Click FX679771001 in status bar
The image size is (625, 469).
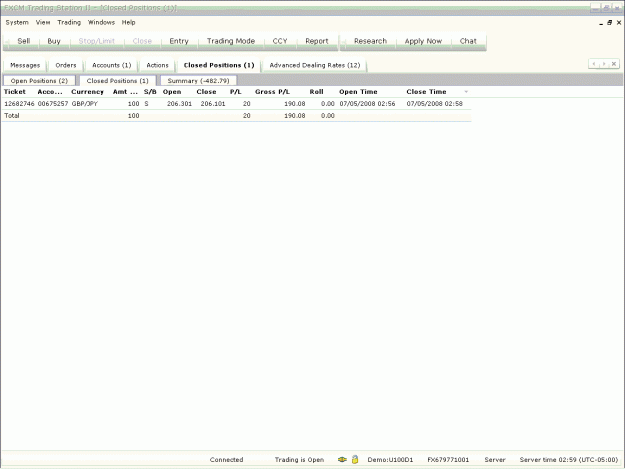tap(448, 459)
